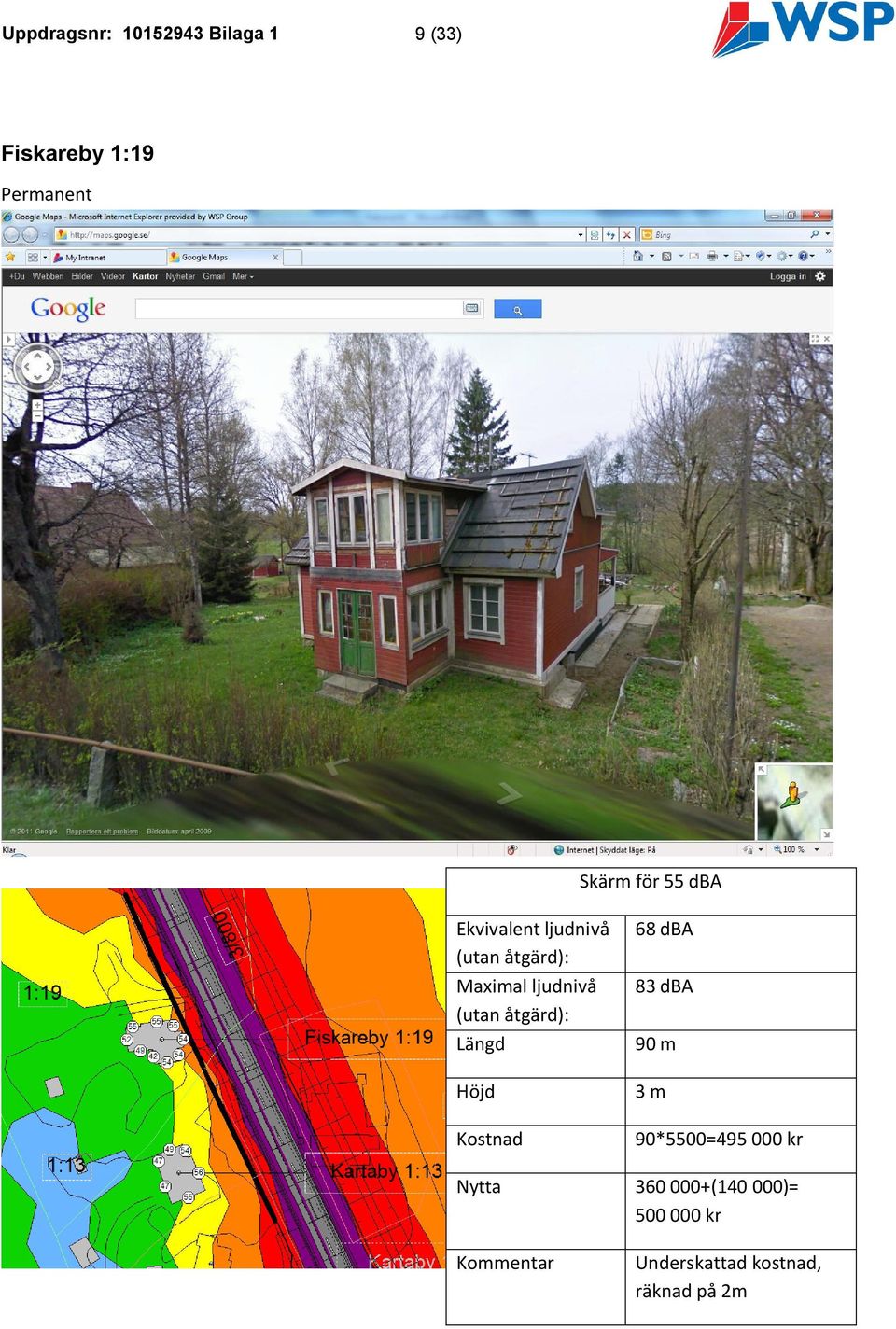Image resolution: width=896 pixels, height=1329 pixels.
Task: Click the Rapportera ett problem link
Action: point(102,831)
